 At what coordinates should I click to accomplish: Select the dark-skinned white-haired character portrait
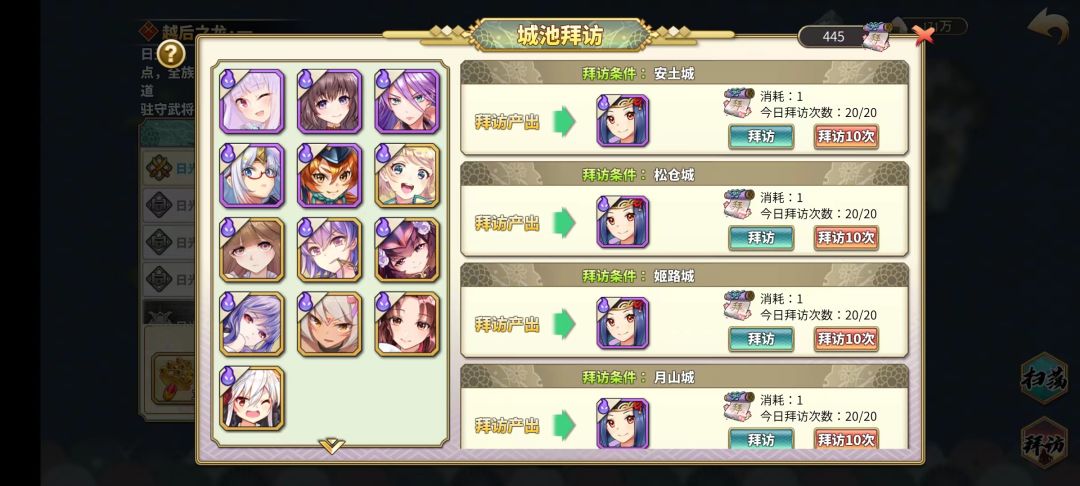(329, 324)
